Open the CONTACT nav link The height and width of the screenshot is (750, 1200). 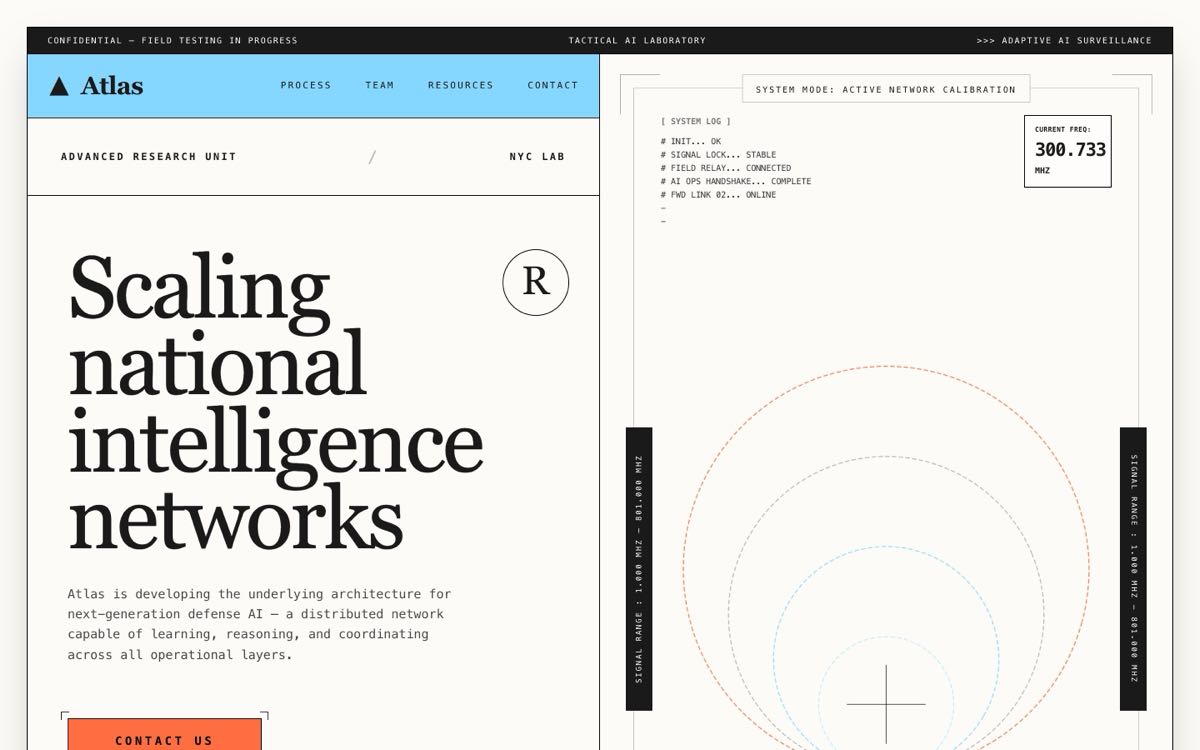553,85
